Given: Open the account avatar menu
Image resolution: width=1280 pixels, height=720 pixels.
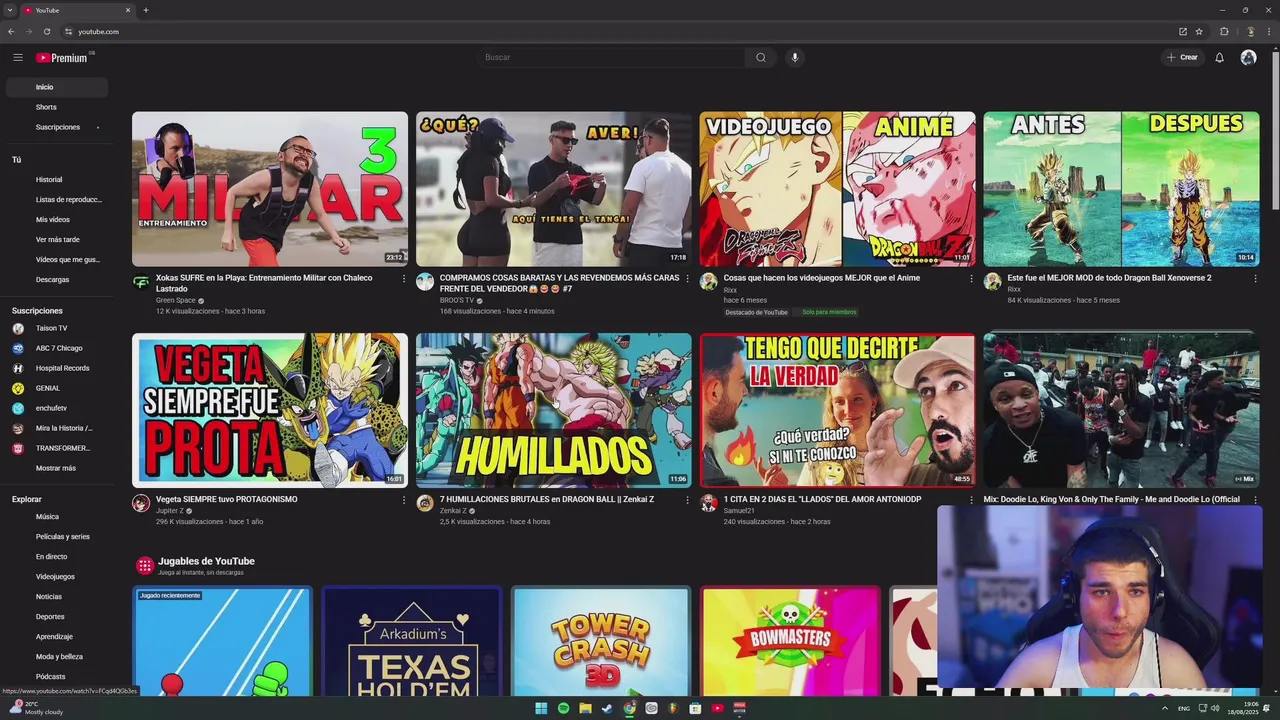Looking at the screenshot, I should tap(1248, 58).
